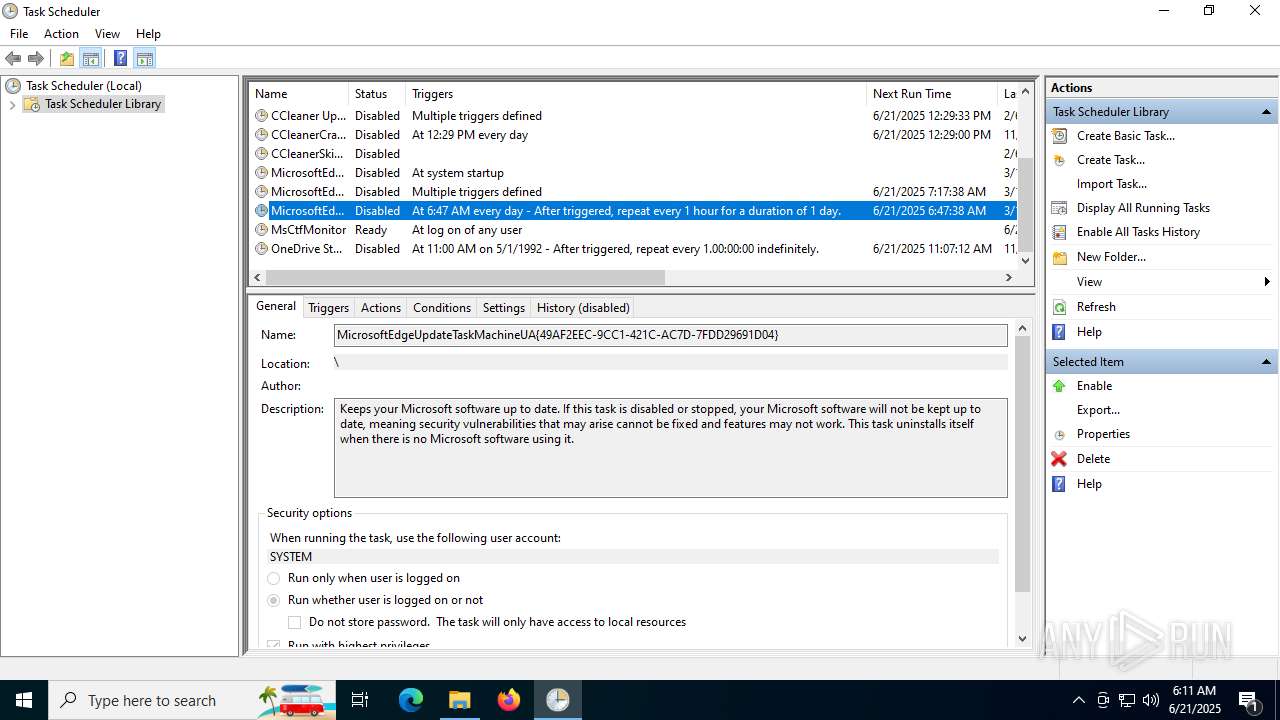Open the View menu in menu bar
Screen dimensions: 1280x720
tap(107, 34)
